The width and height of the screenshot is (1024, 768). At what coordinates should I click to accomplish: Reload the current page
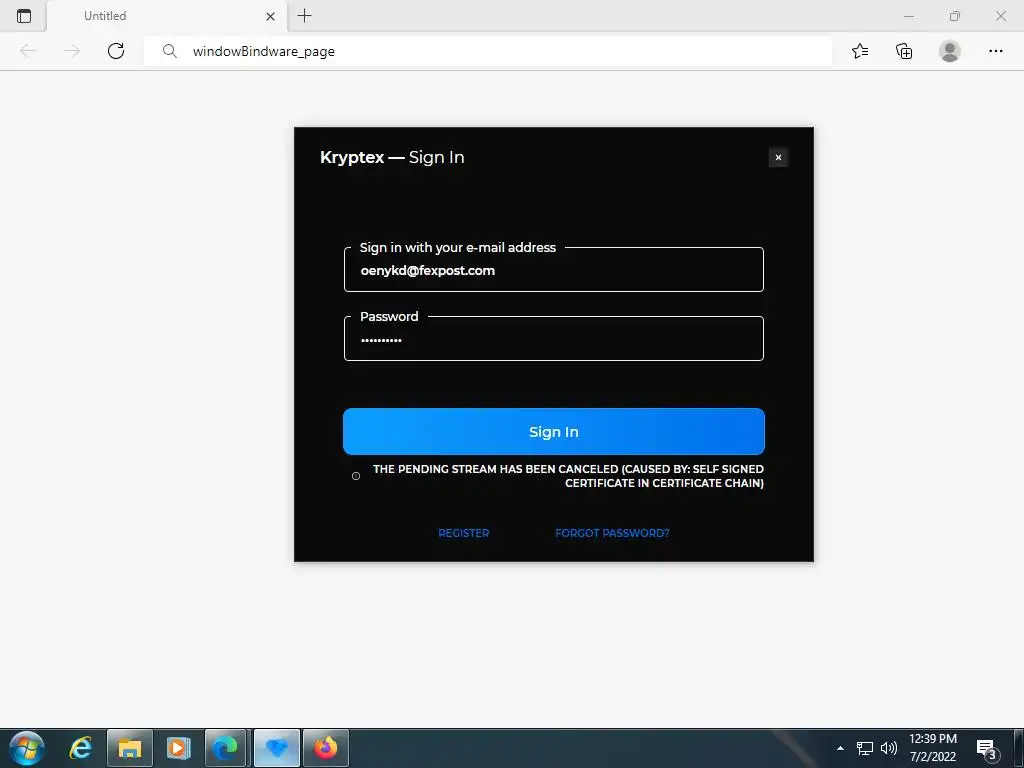tap(116, 51)
